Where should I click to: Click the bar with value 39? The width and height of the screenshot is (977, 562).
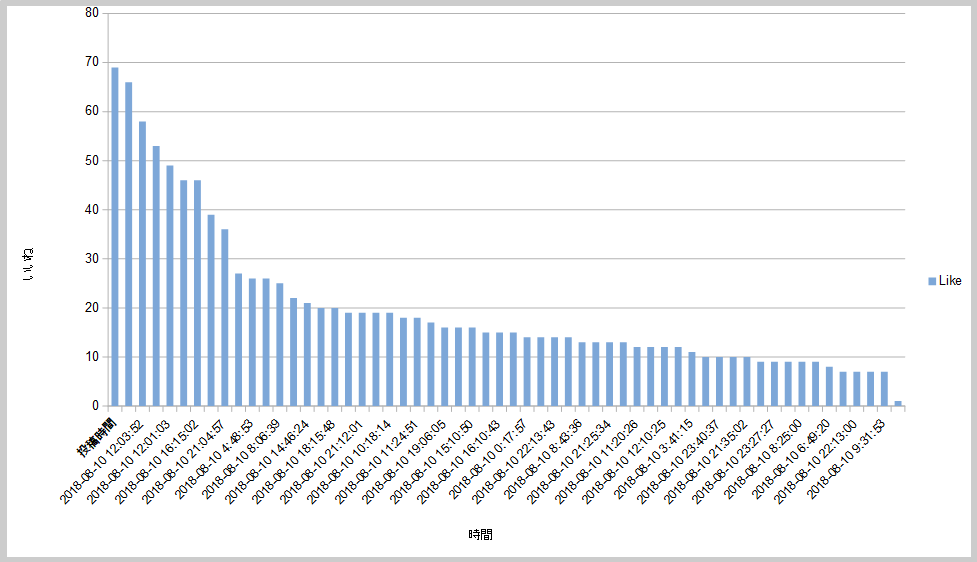[211, 310]
